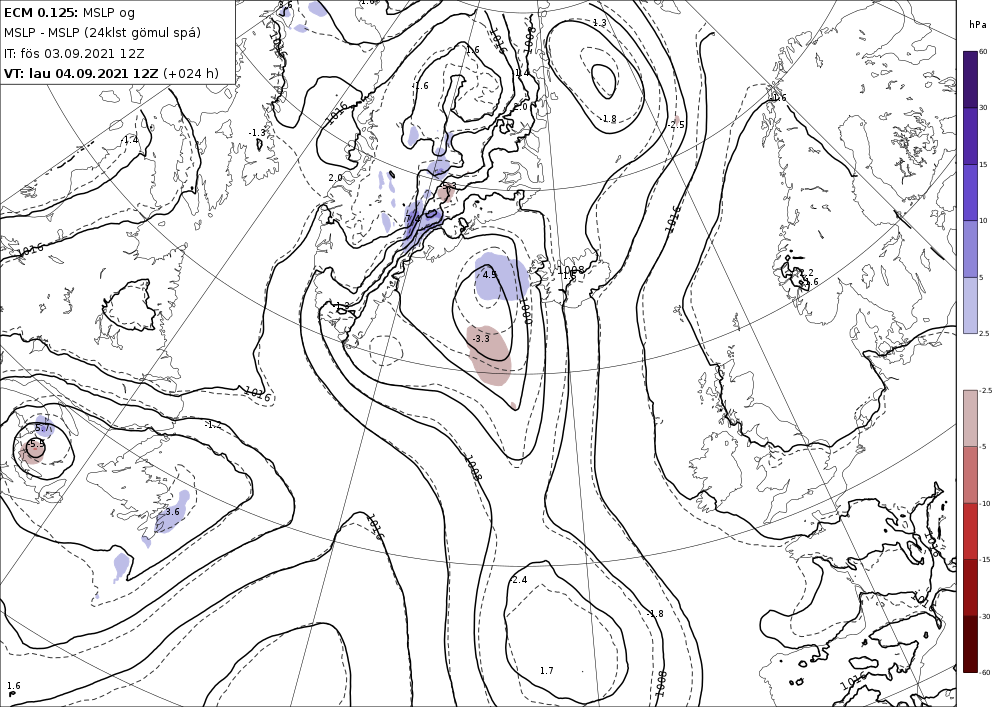Click the '-1.2' value on the map
The image size is (1000, 707).
(x=213, y=425)
